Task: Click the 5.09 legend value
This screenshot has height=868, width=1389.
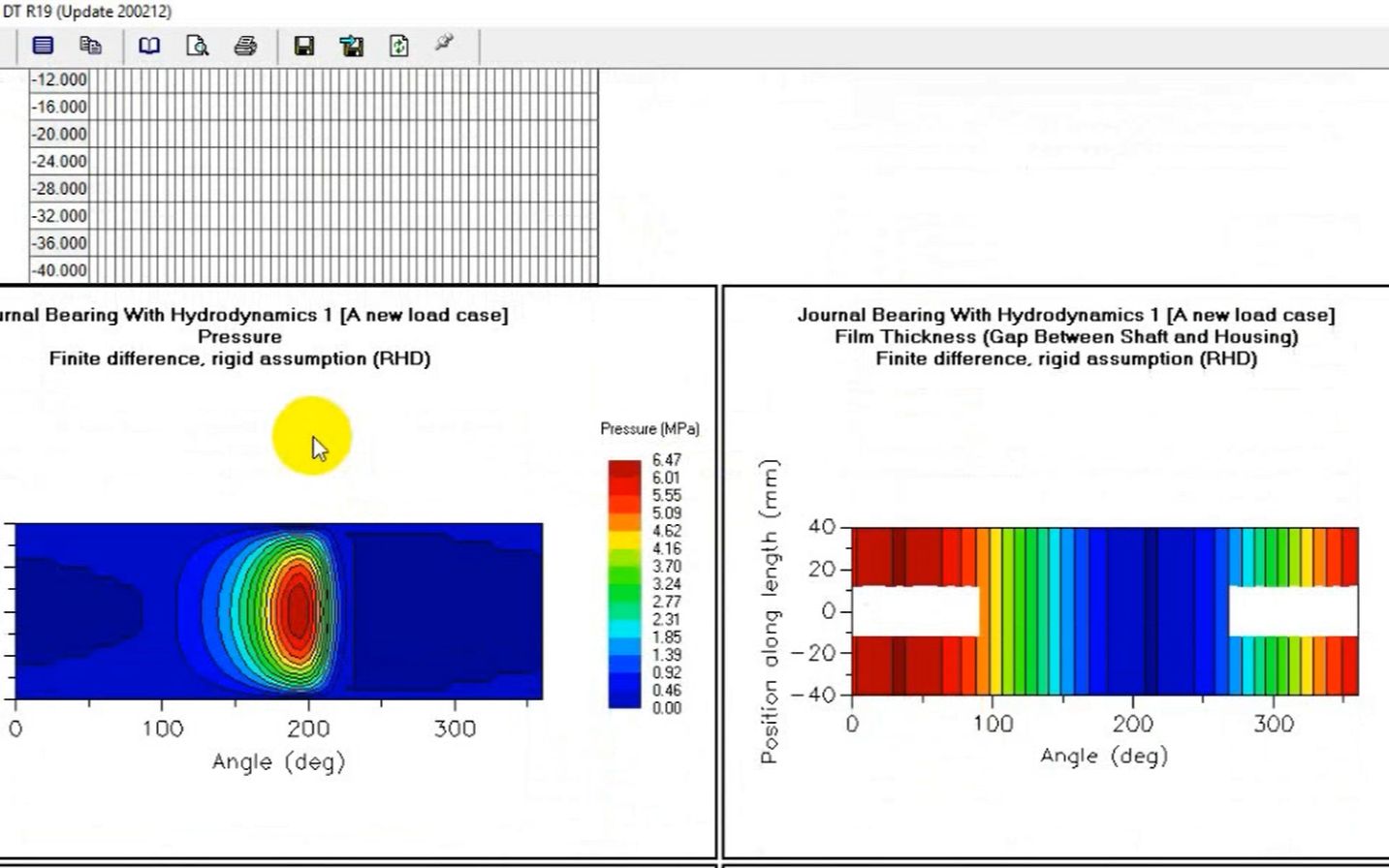Action: pos(667,513)
